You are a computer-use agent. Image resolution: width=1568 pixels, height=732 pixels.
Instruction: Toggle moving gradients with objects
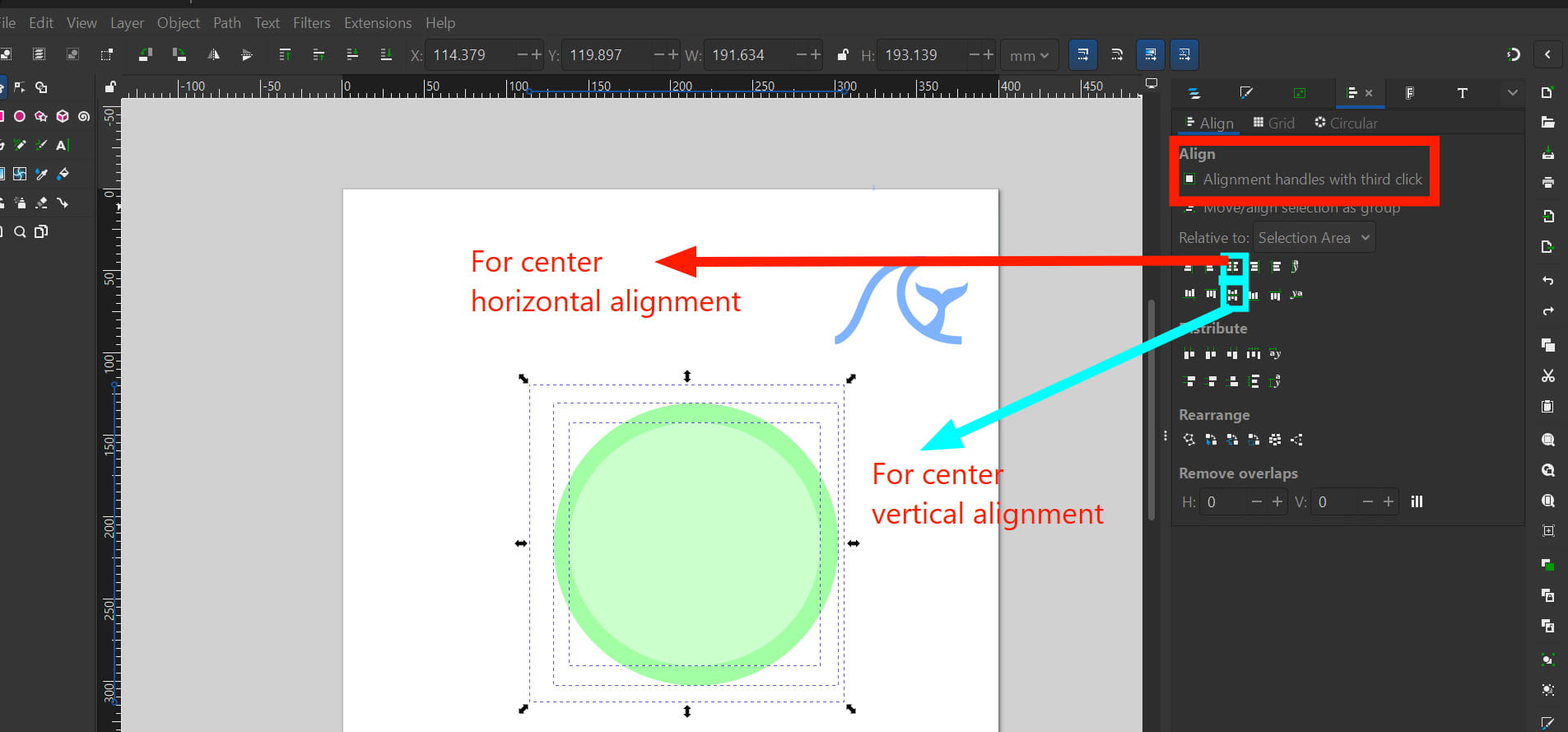[x=1150, y=54]
